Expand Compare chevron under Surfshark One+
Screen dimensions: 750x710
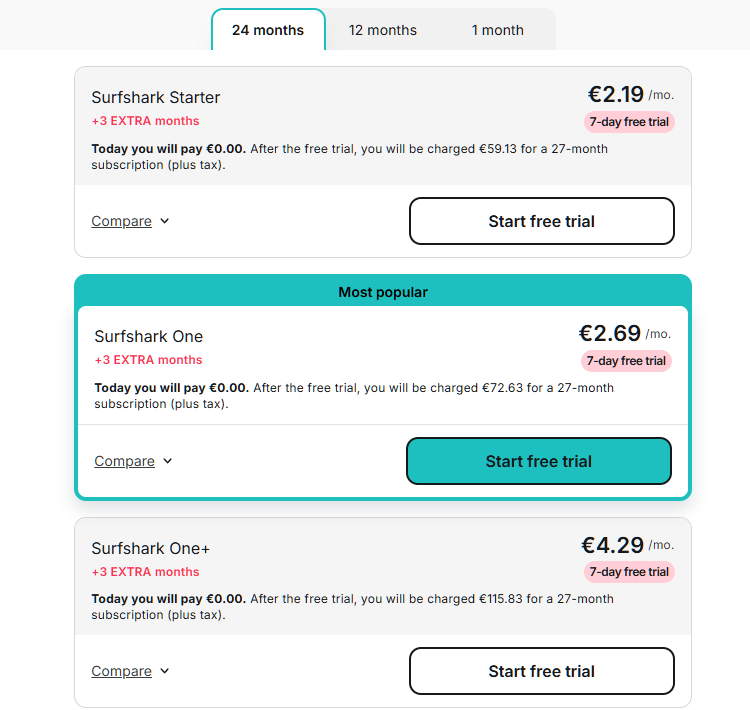point(165,671)
